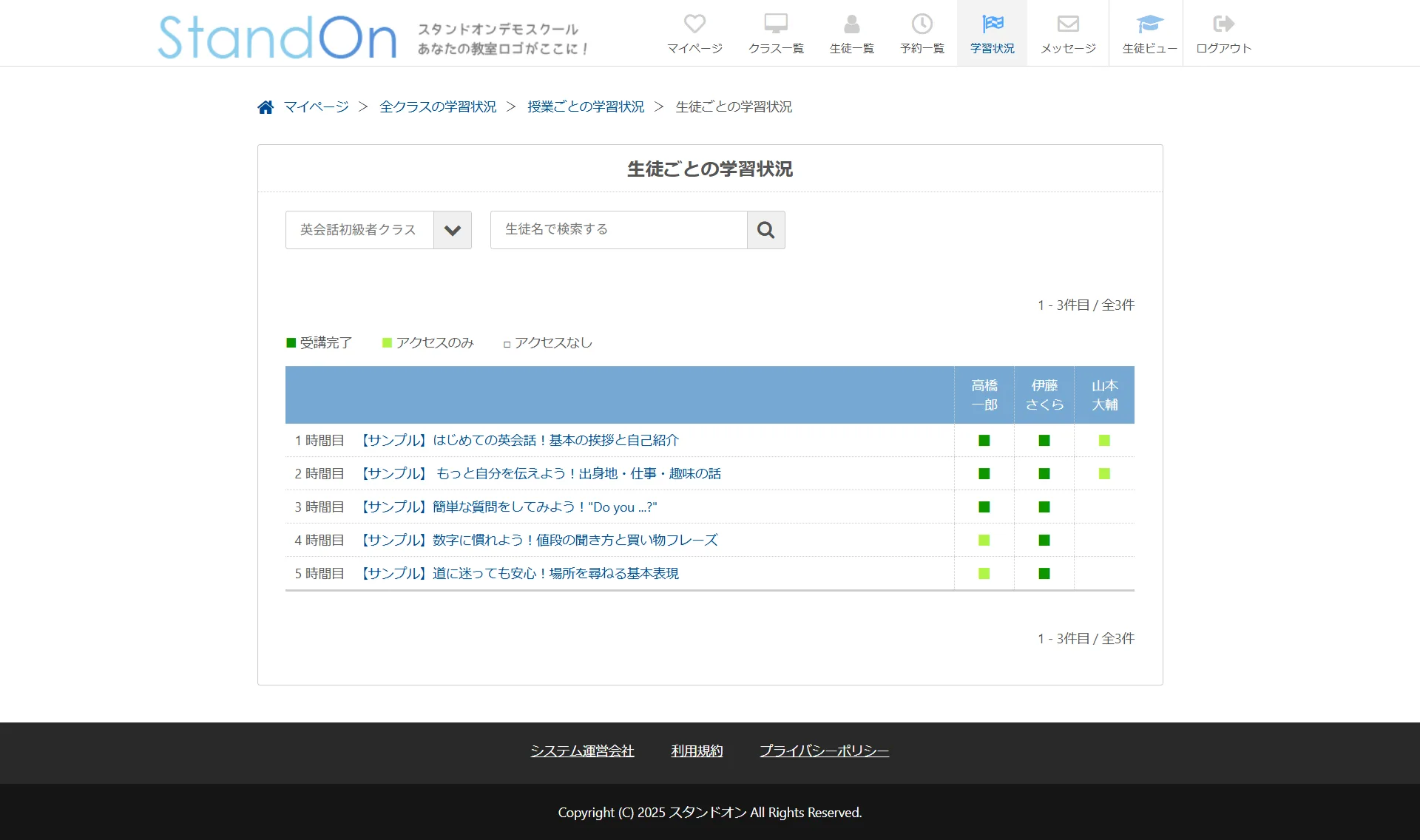Open 生徒一覧 person icon
1420x840 pixels.
[851, 24]
